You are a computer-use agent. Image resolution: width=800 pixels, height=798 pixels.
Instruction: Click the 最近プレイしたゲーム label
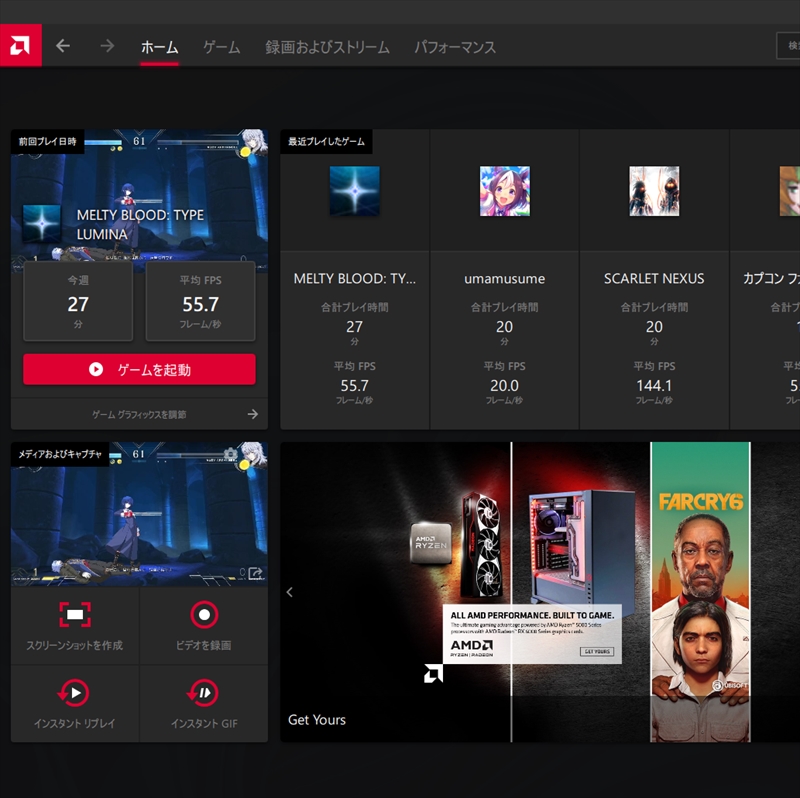click(x=327, y=141)
